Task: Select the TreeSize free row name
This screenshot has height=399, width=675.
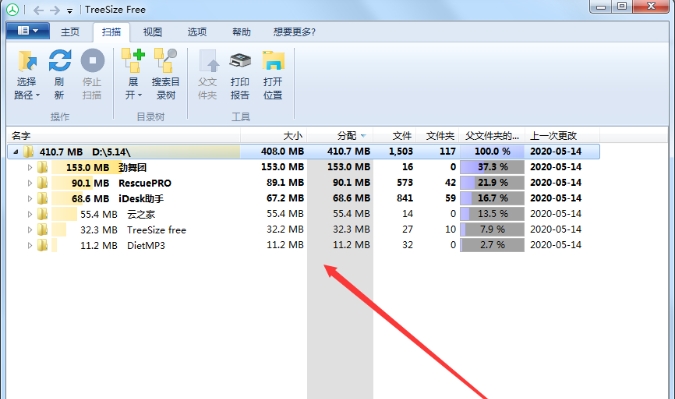Action: [x=156, y=230]
